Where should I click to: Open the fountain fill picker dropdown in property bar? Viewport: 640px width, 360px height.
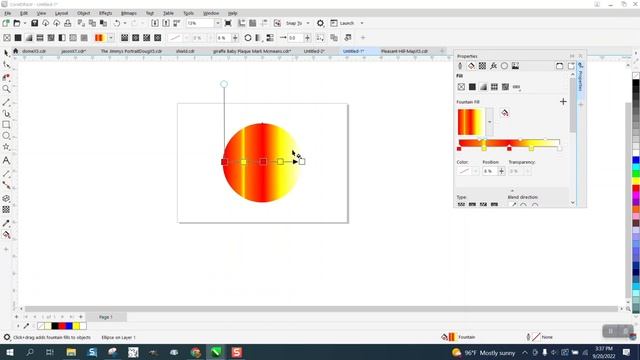[111, 38]
